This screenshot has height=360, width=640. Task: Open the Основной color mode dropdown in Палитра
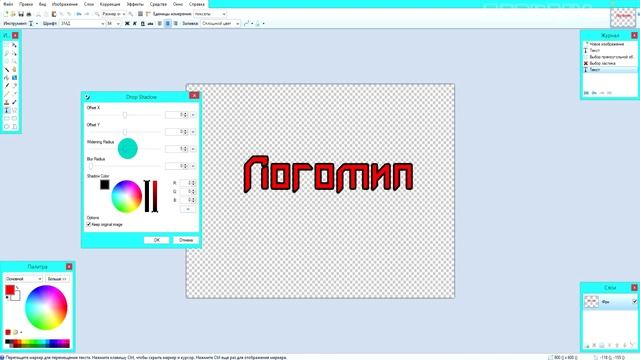[24, 279]
